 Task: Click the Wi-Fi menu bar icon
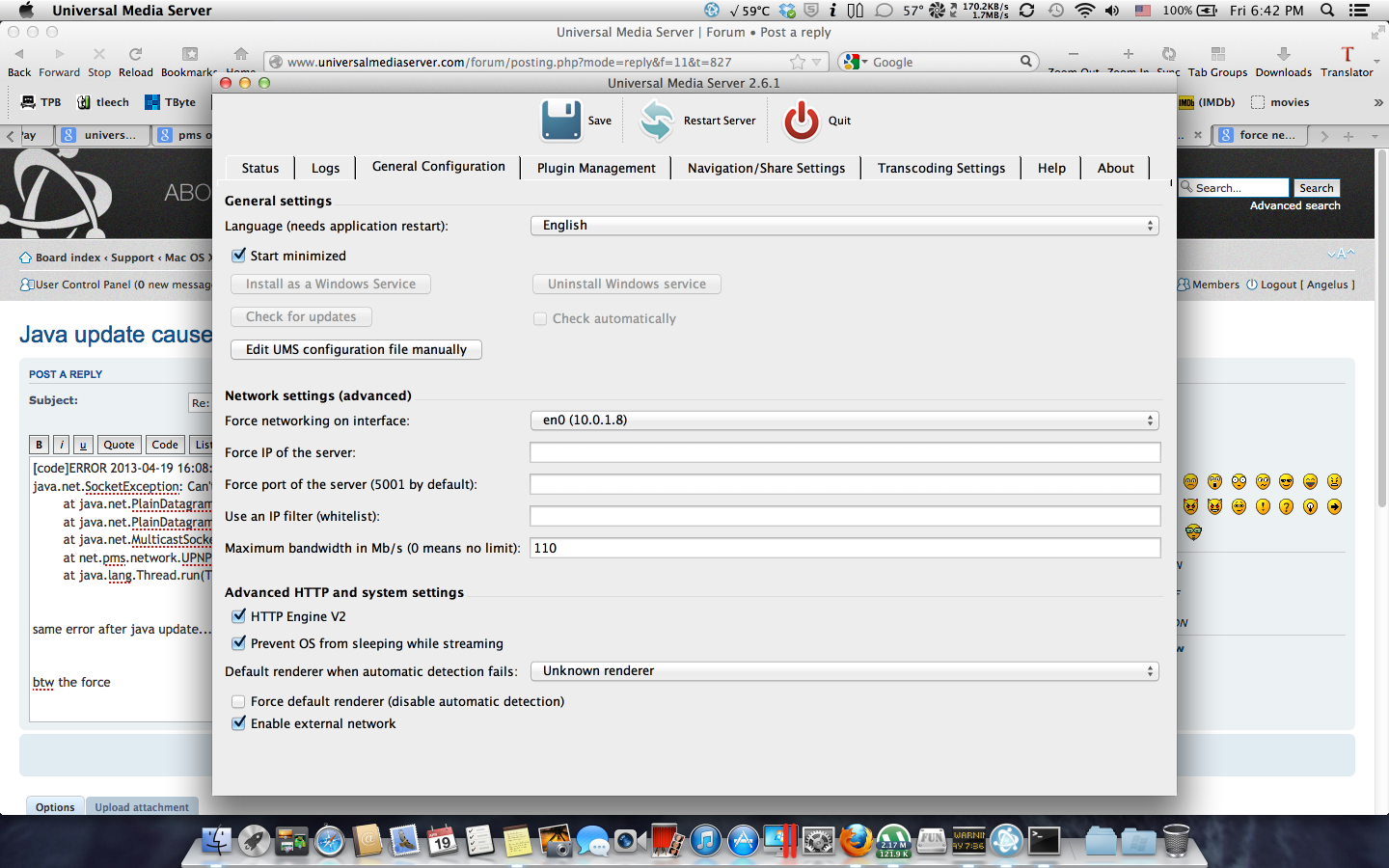(x=1085, y=11)
